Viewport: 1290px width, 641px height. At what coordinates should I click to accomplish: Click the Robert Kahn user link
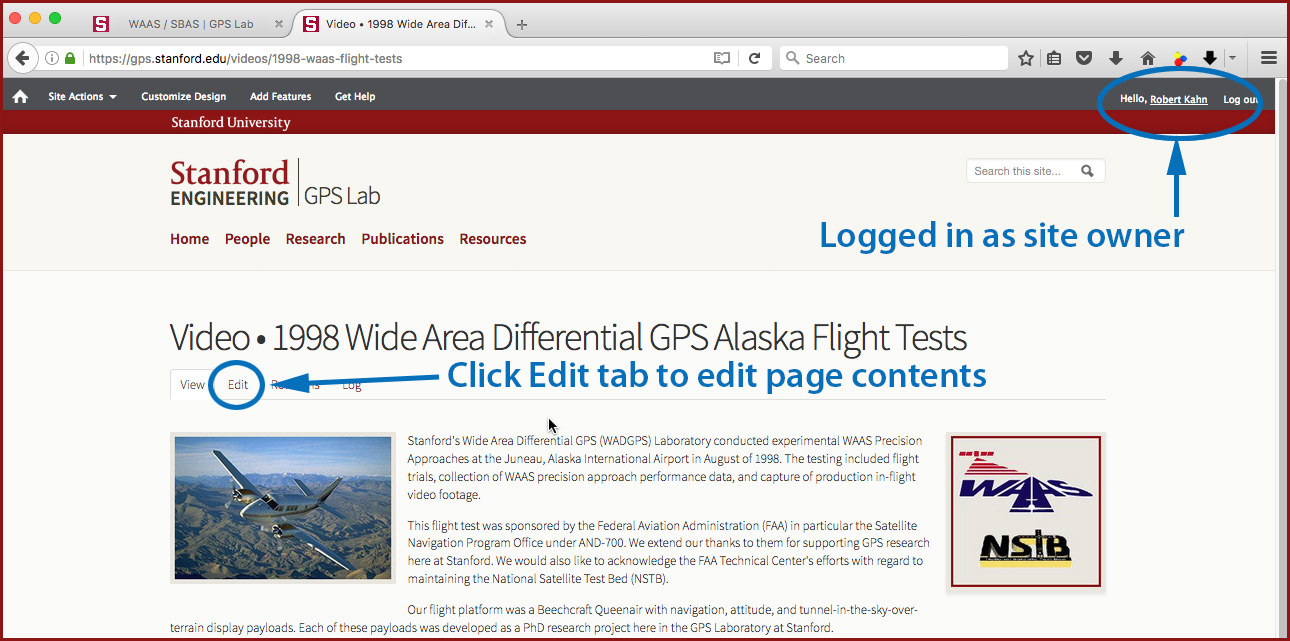pos(1178,99)
